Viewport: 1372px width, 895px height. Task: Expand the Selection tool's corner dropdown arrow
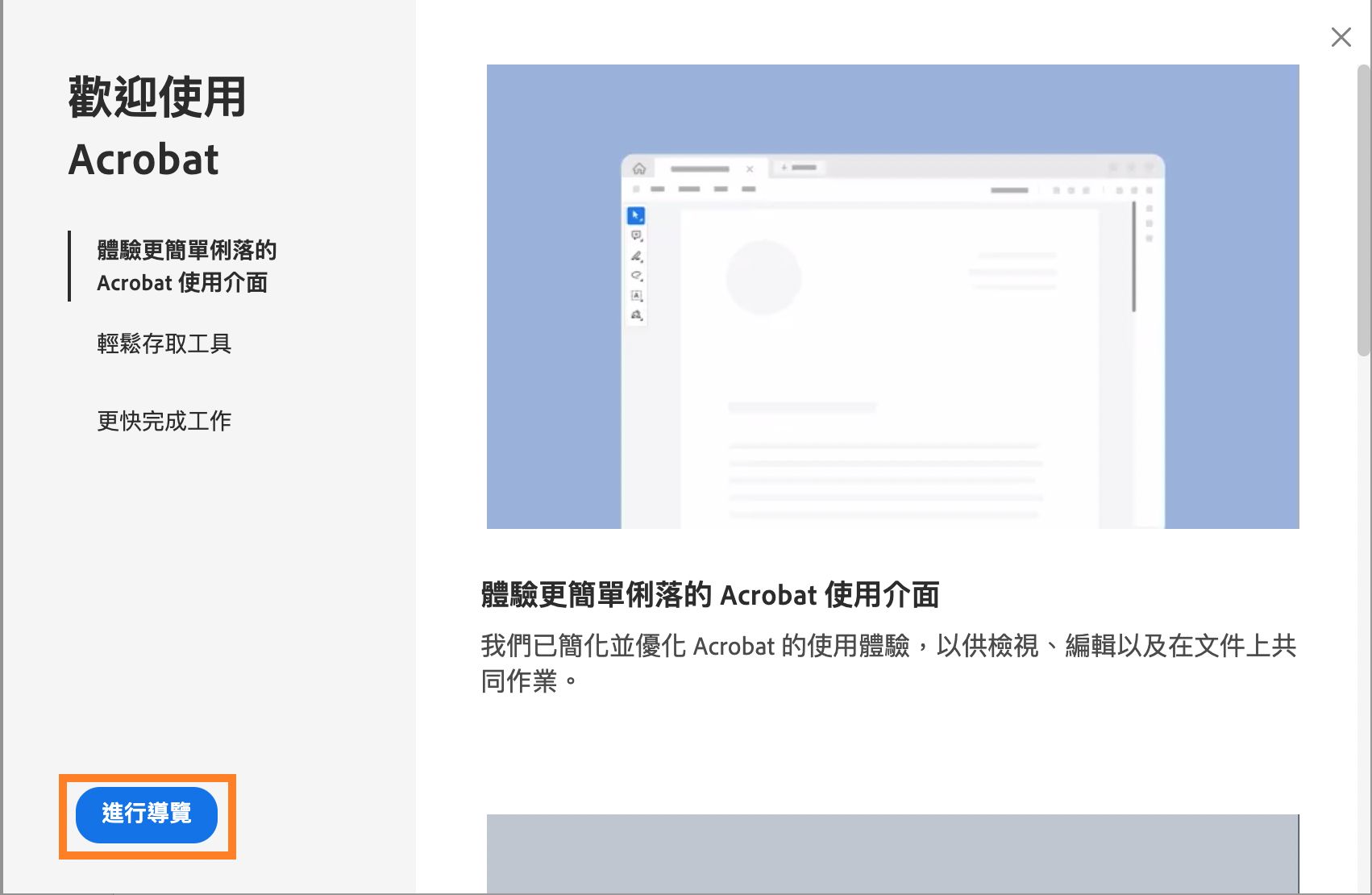pos(642,221)
